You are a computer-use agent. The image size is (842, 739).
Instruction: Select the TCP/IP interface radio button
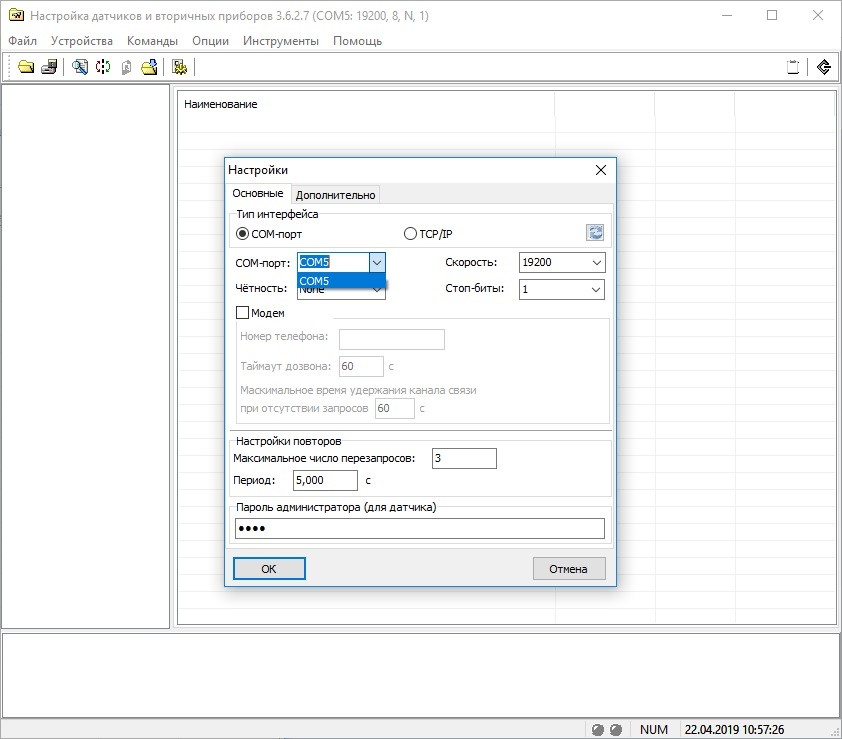[x=410, y=234]
